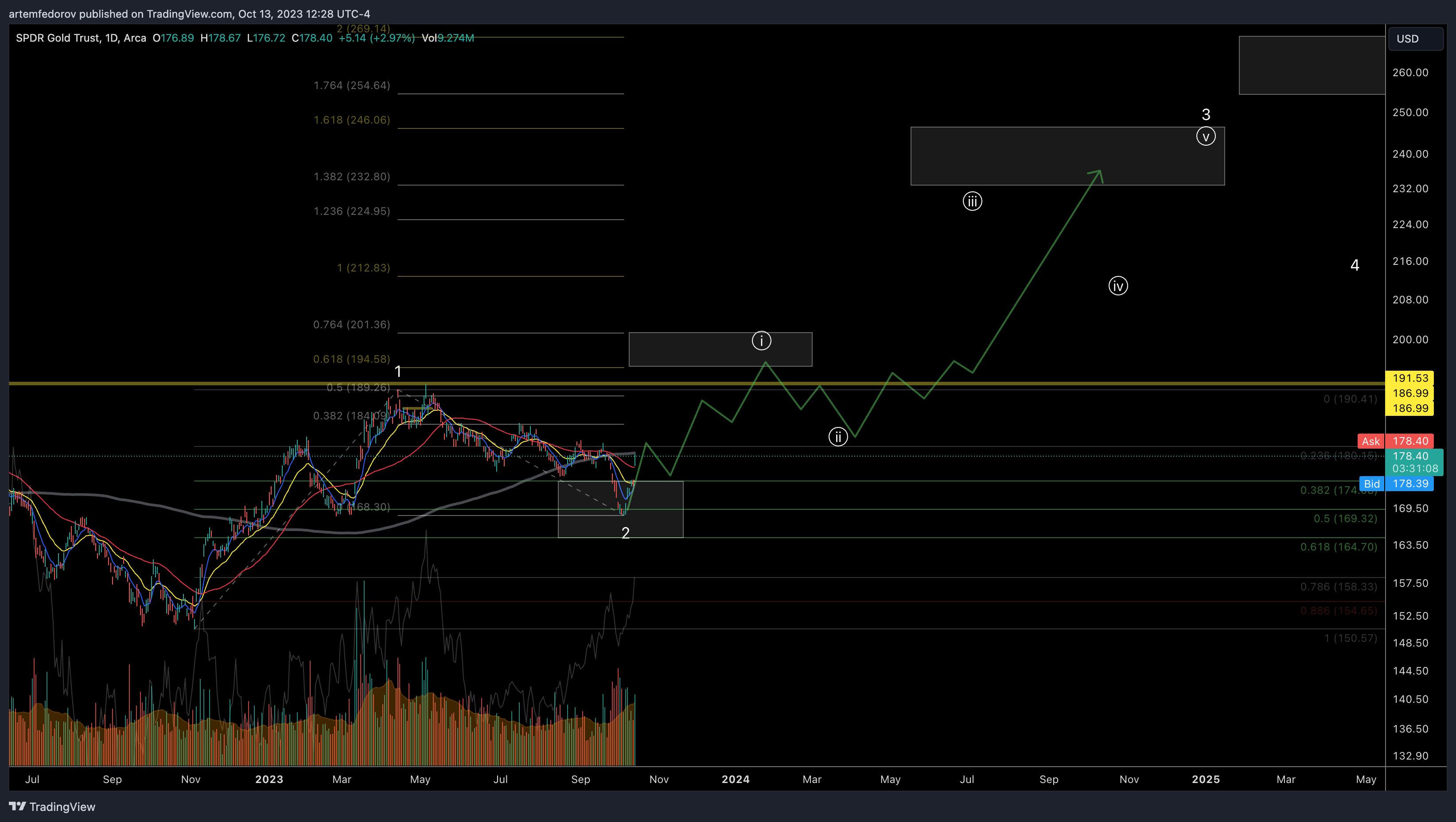Click the 0.618 (194.58) fib level label

point(351,359)
